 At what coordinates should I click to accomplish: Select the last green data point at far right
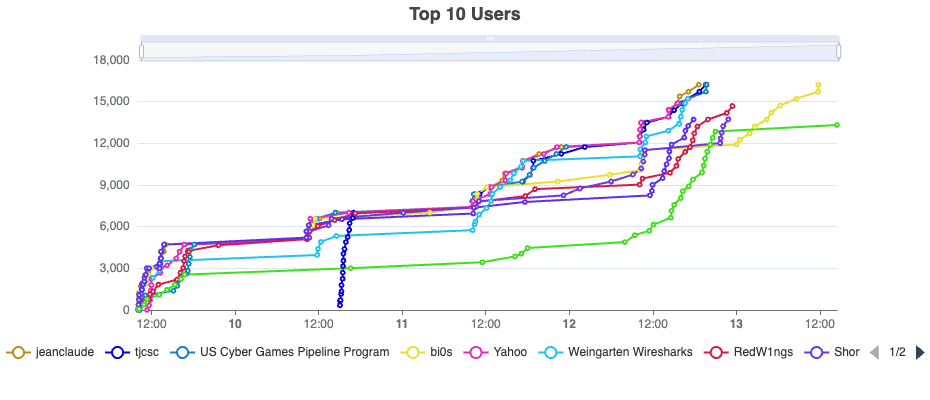836,125
